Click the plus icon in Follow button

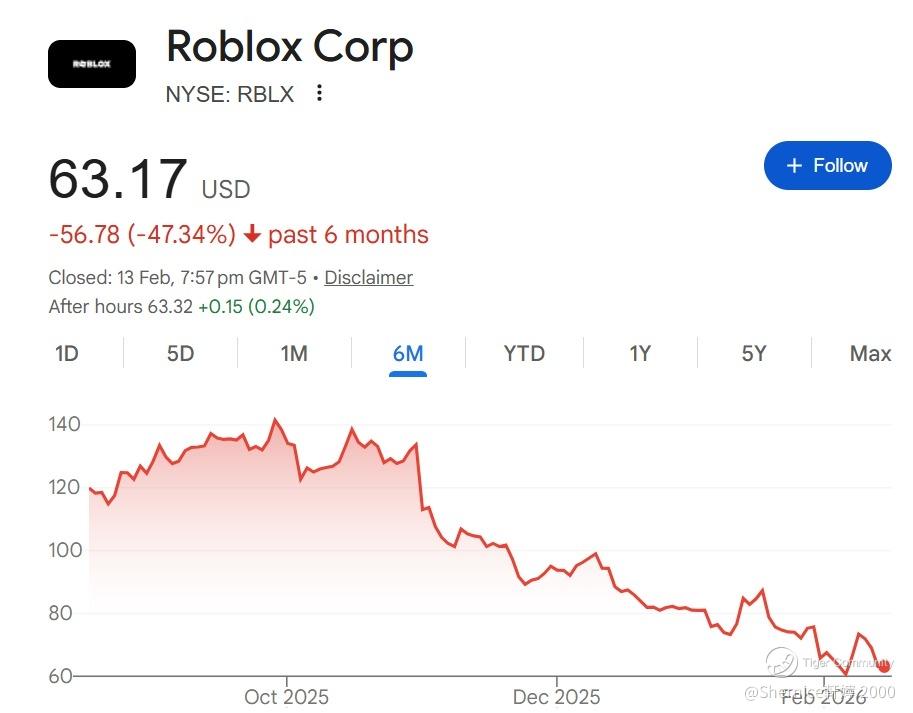(x=794, y=166)
